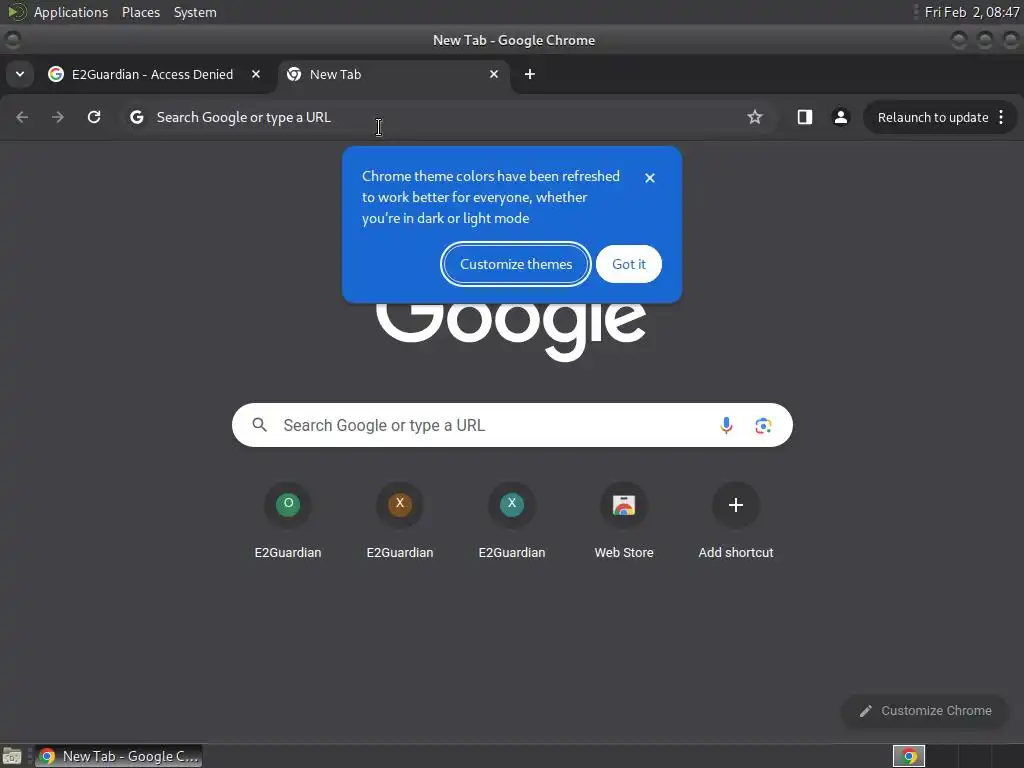The width and height of the screenshot is (1024, 768).
Task: Search by image with Lens icon
Action: coord(763,426)
